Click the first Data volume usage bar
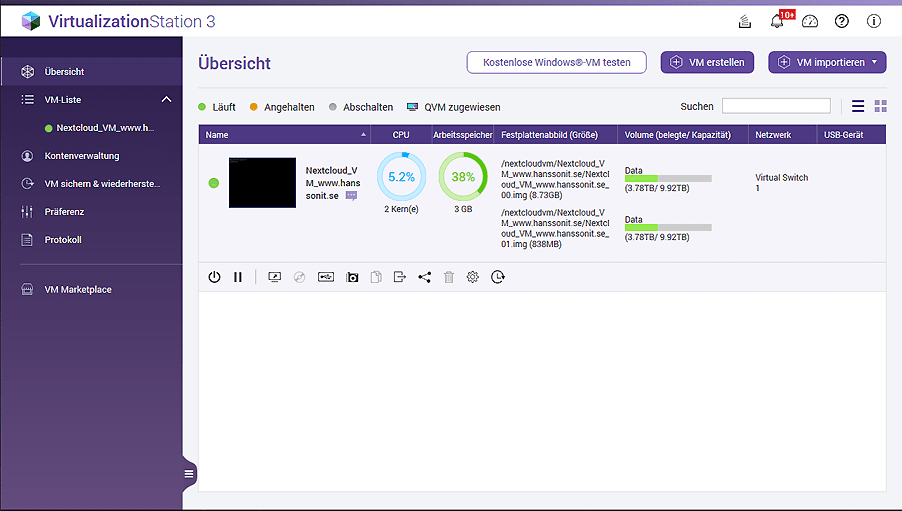This screenshot has height=511, width=902. pyautogui.click(x=668, y=178)
